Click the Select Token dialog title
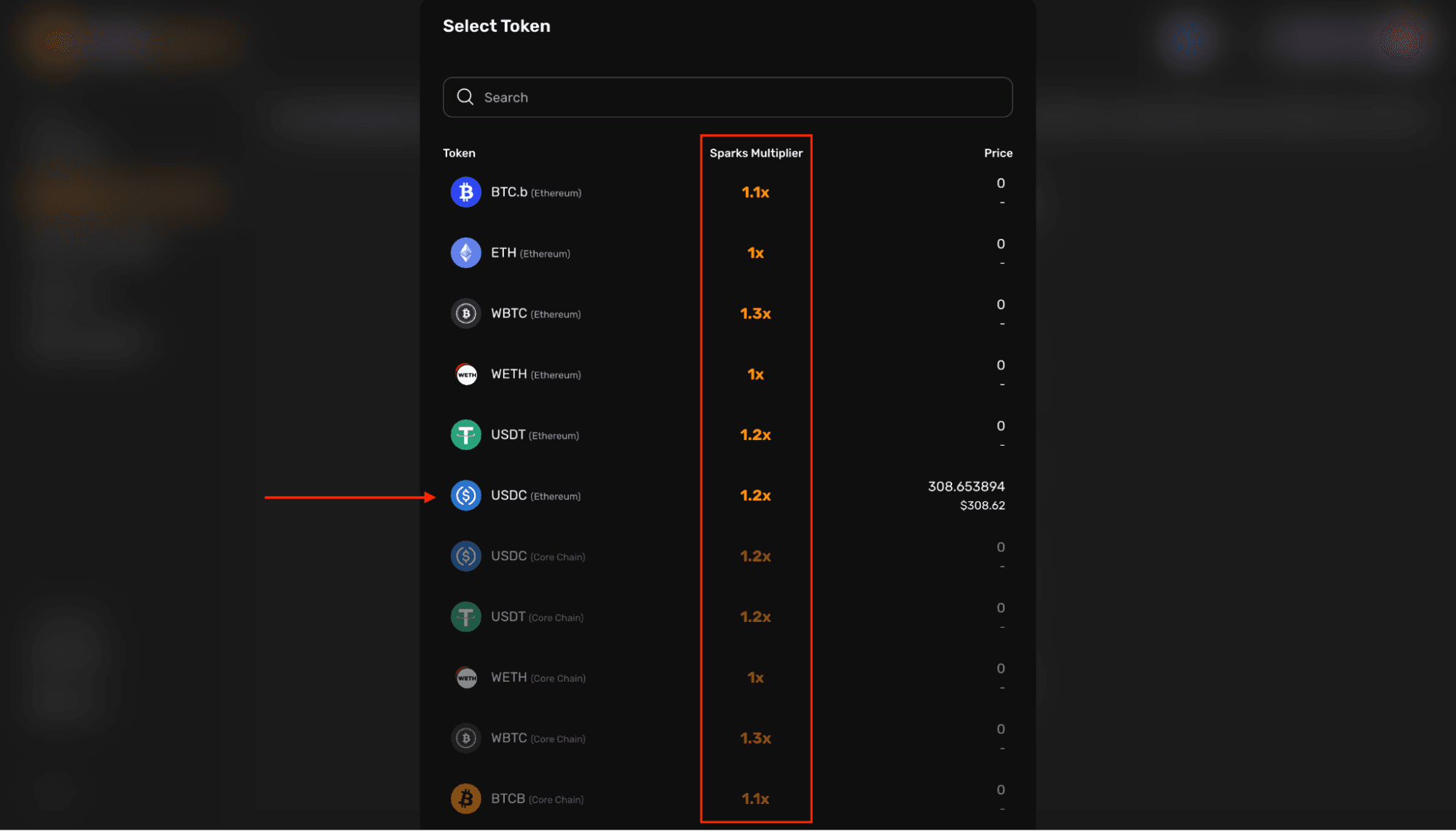 point(497,26)
